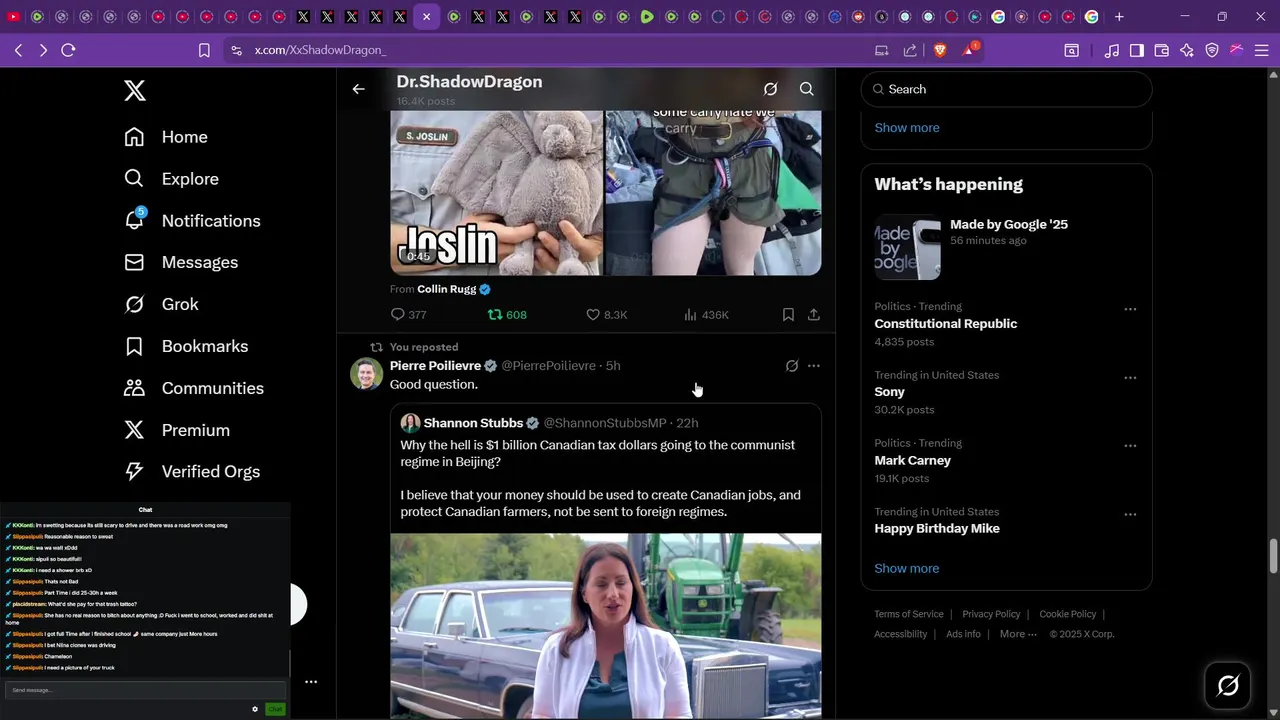Open the browser hamburger menu

pyautogui.click(x=1262, y=50)
